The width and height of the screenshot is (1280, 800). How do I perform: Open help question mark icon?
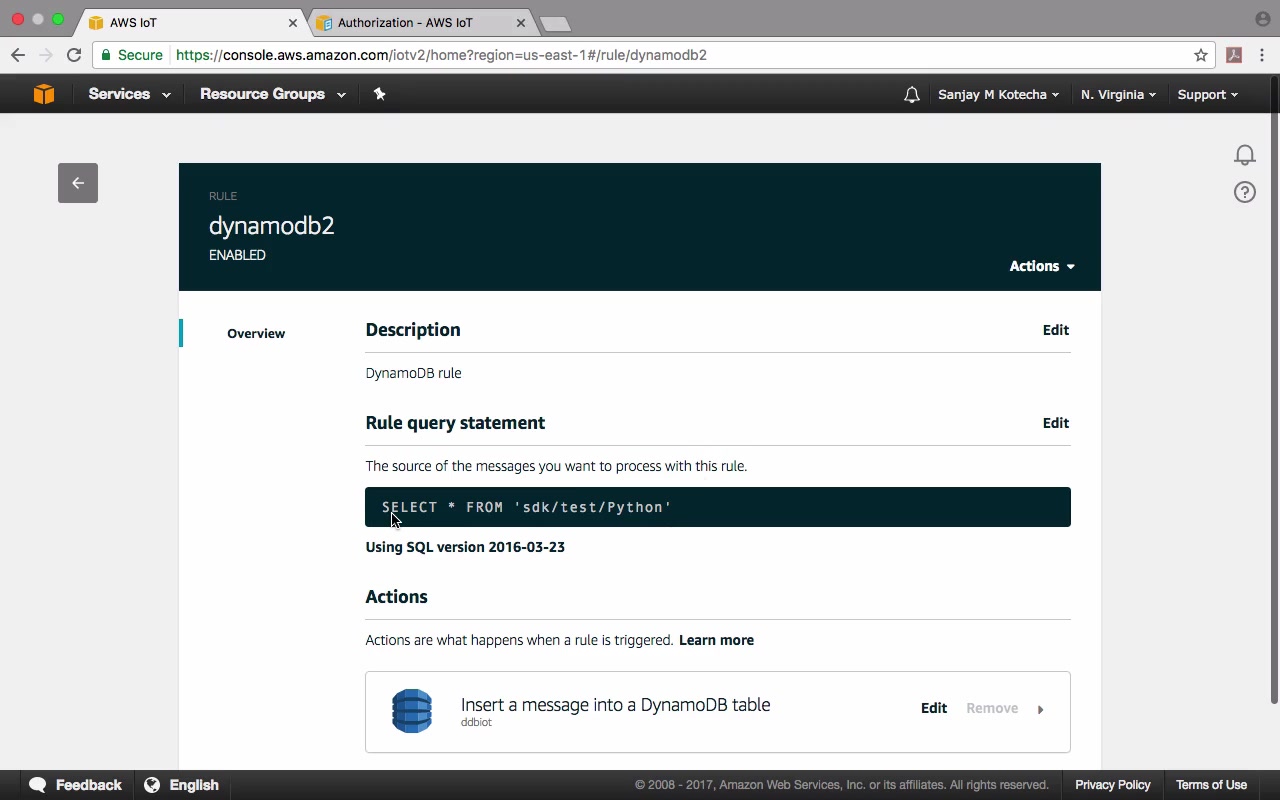click(1244, 192)
